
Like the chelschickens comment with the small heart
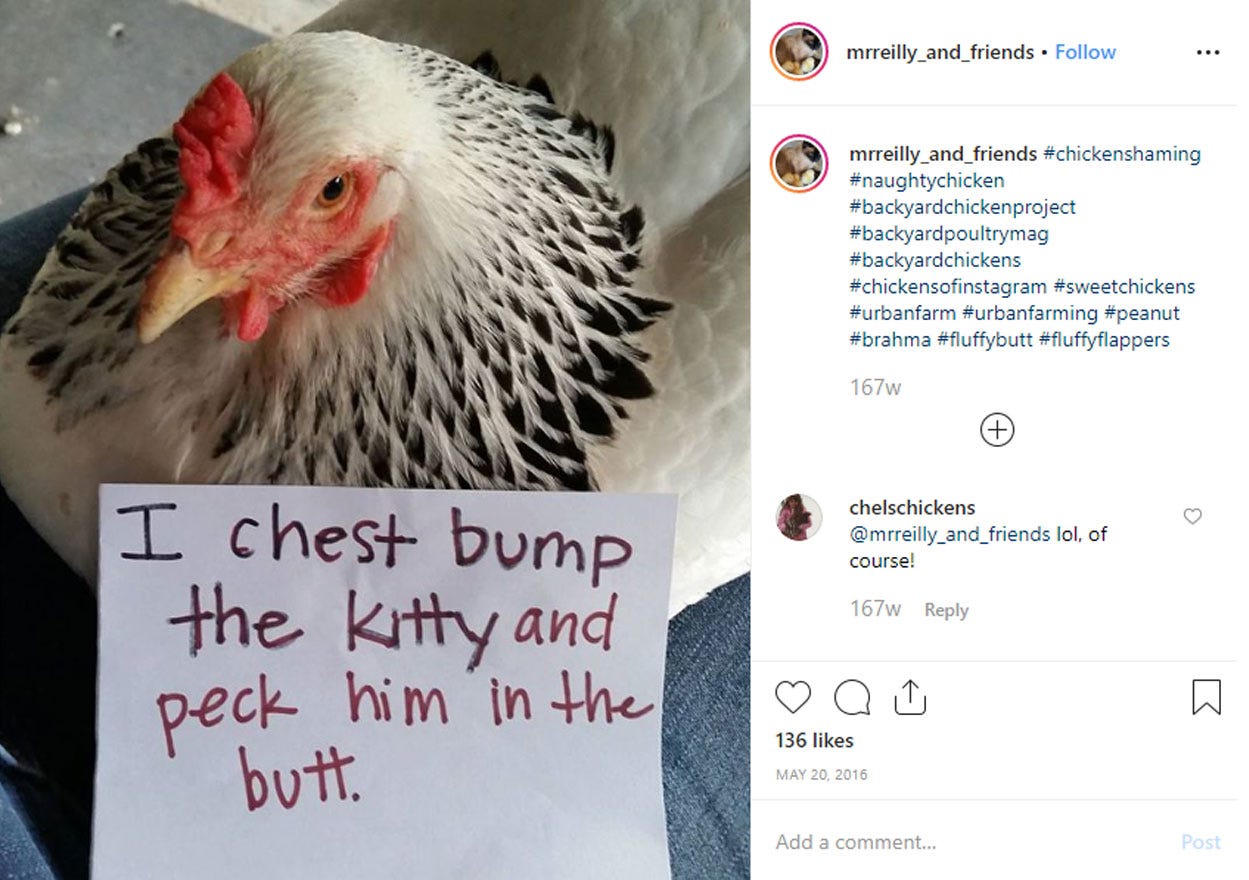[x=1192, y=516]
